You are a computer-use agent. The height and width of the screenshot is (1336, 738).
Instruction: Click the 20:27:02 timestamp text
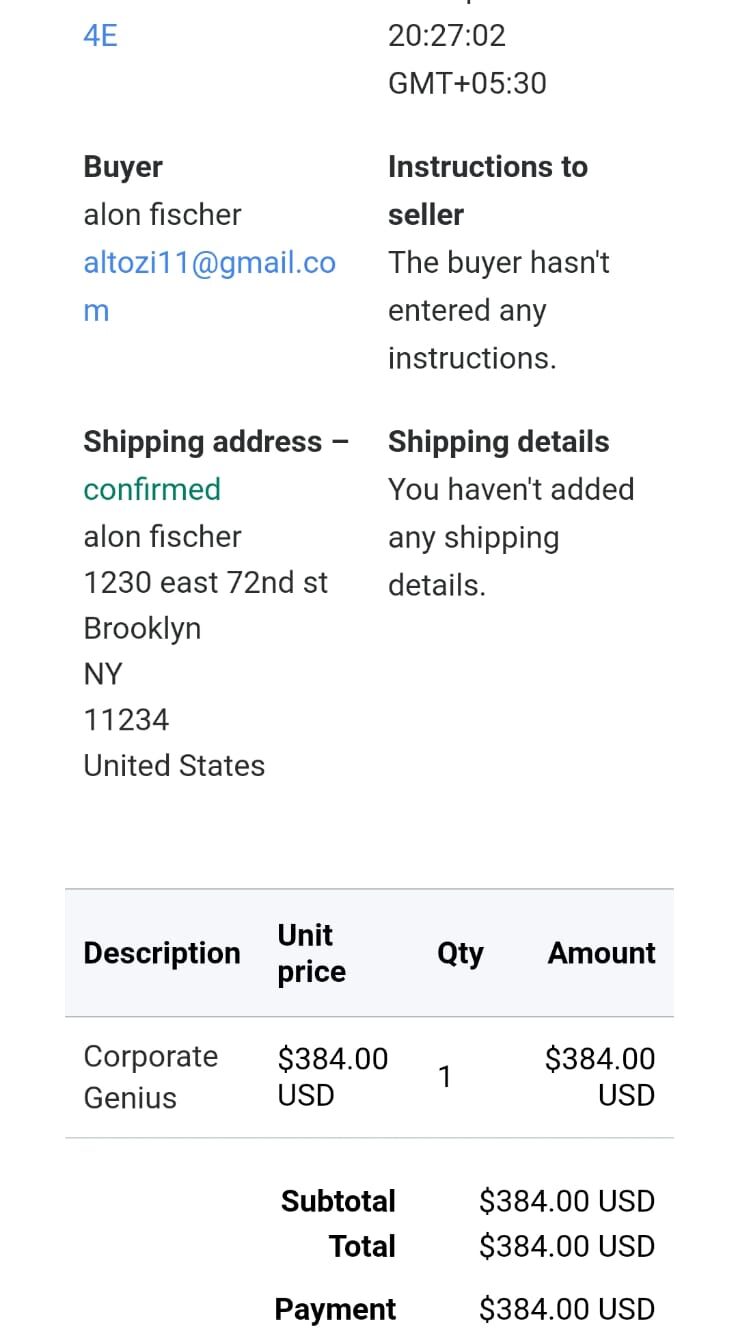pos(447,36)
